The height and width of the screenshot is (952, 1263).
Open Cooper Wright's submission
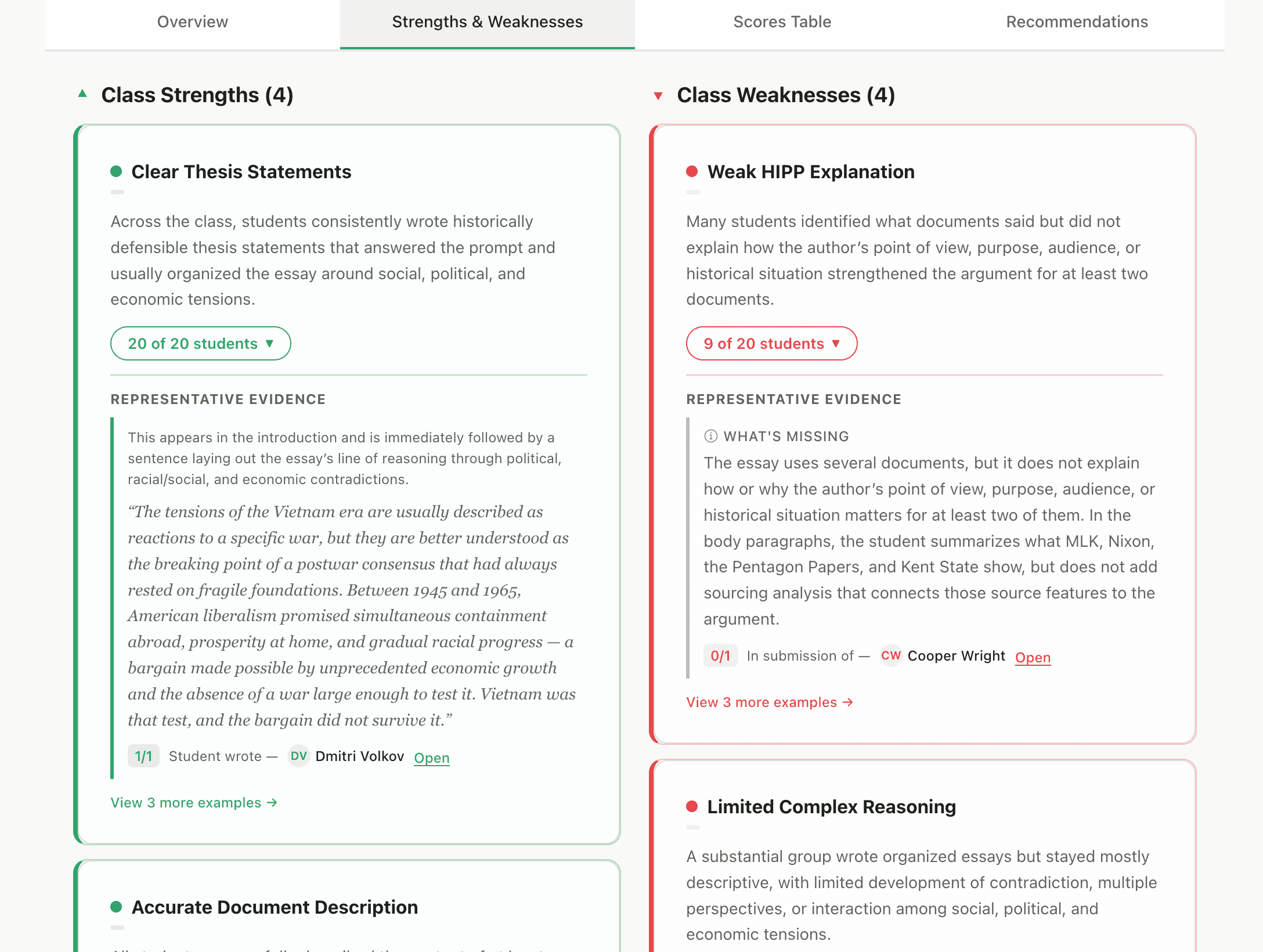pyautogui.click(x=1033, y=657)
